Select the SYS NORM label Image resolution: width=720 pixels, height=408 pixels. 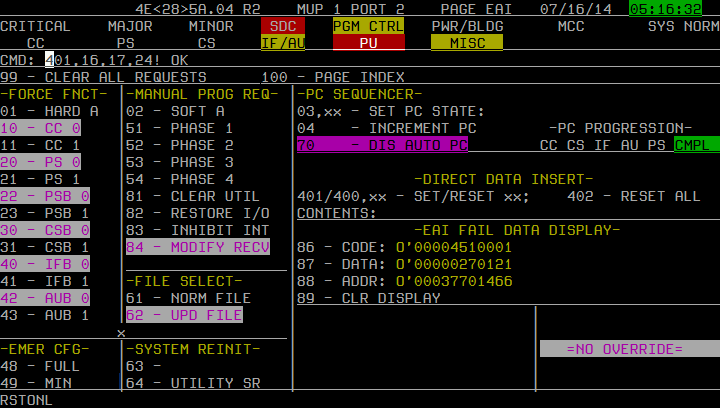click(x=684, y=26)
